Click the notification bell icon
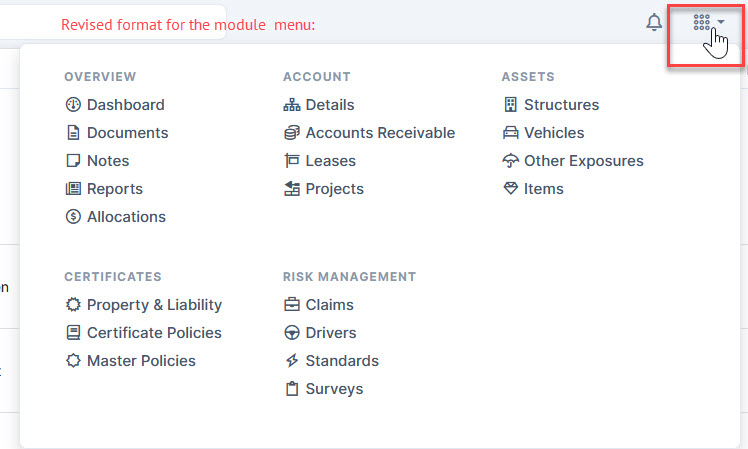 click(x=654, y=22)
